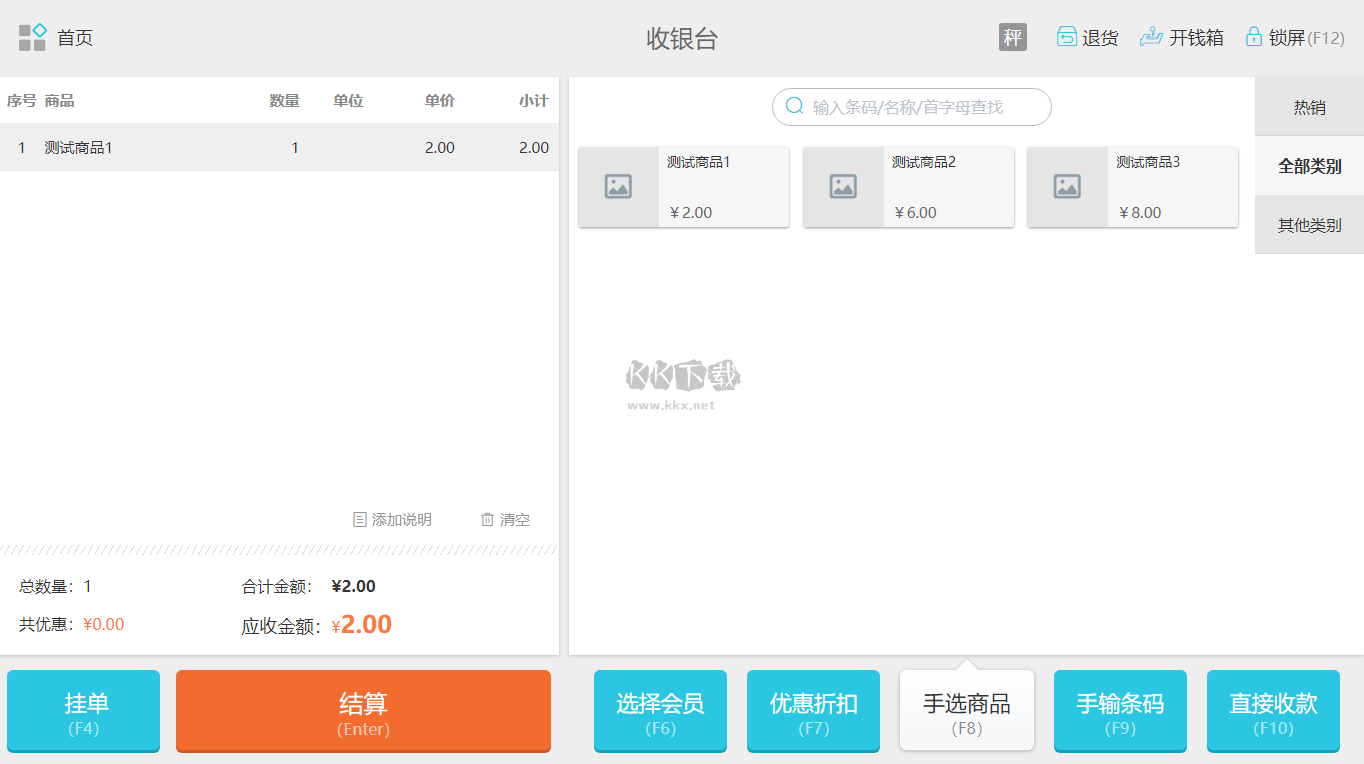1364x764 pixels.
Task: Click the 添加说明 note icon
Action: point(360,520)
